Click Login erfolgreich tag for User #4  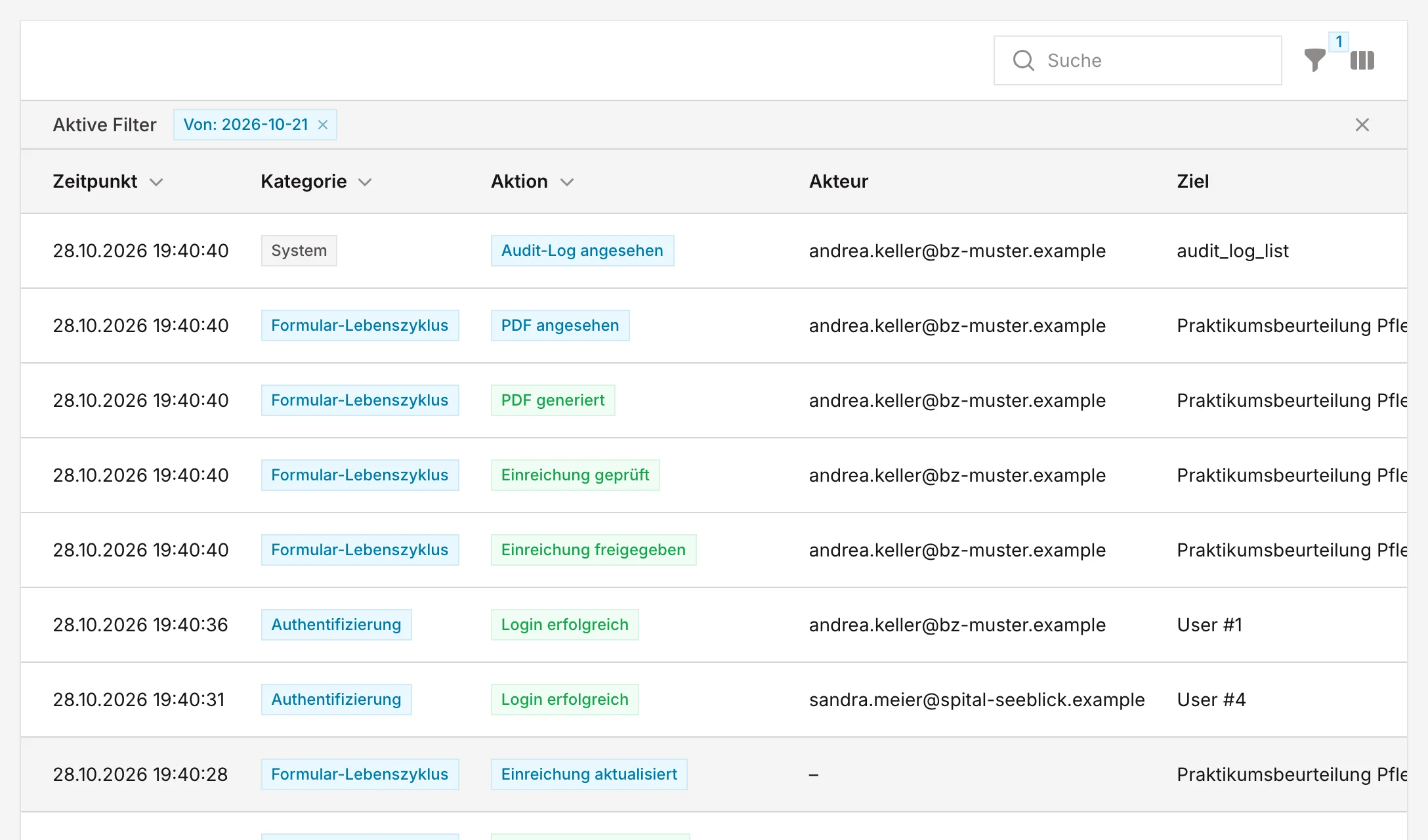coord(565,700)
